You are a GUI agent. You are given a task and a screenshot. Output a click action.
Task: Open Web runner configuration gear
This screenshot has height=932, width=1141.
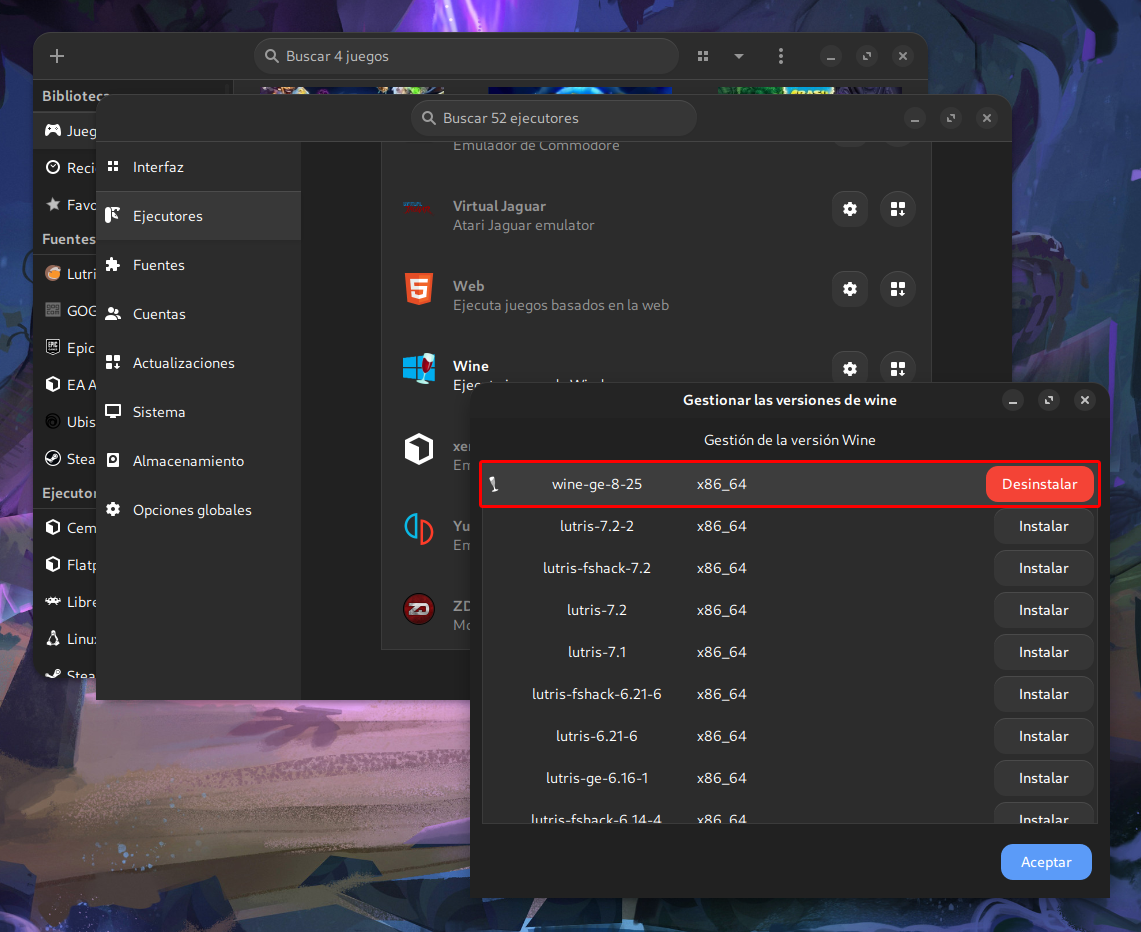(849, 290)
